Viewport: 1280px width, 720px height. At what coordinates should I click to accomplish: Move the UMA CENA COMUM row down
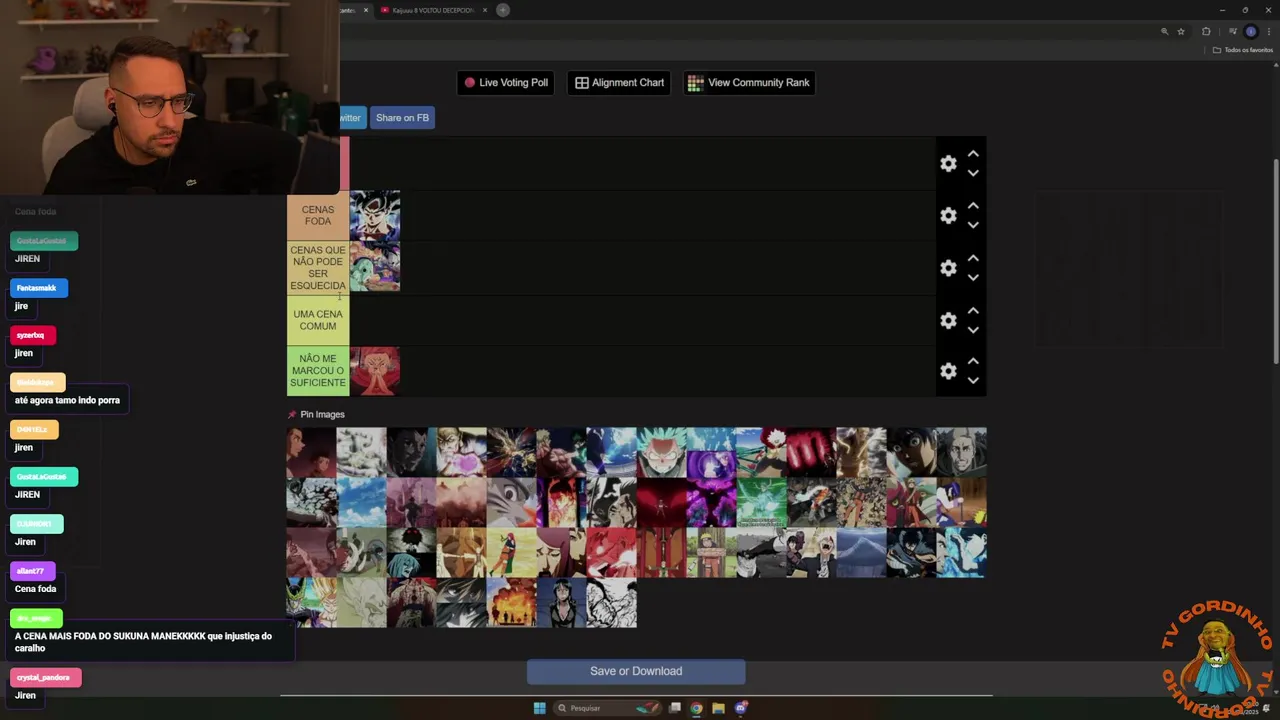pos(973,330)
